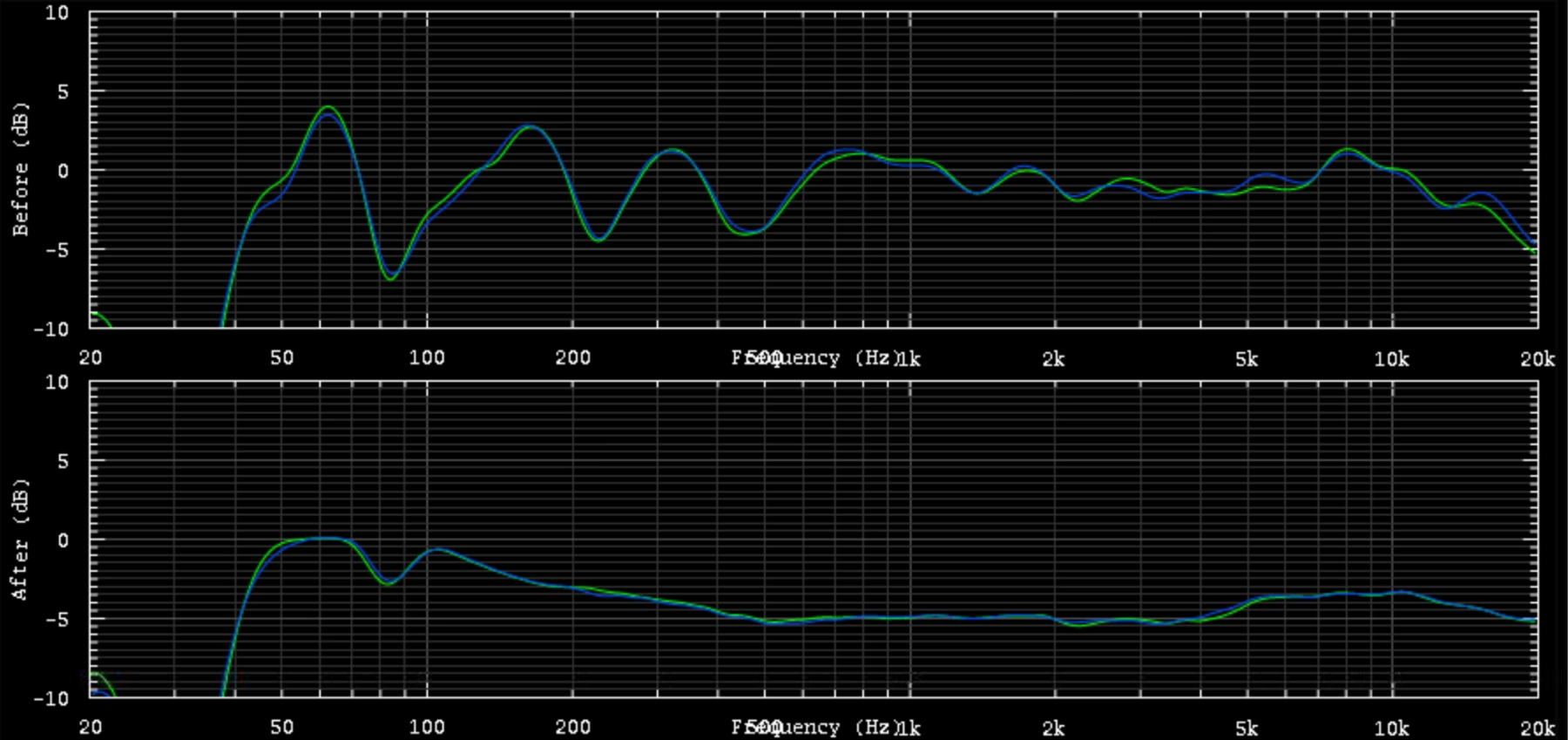Screen dimensions: 1568x740
Task: Click the 5k tick label under the After graph
Action: coord(1247,728)
